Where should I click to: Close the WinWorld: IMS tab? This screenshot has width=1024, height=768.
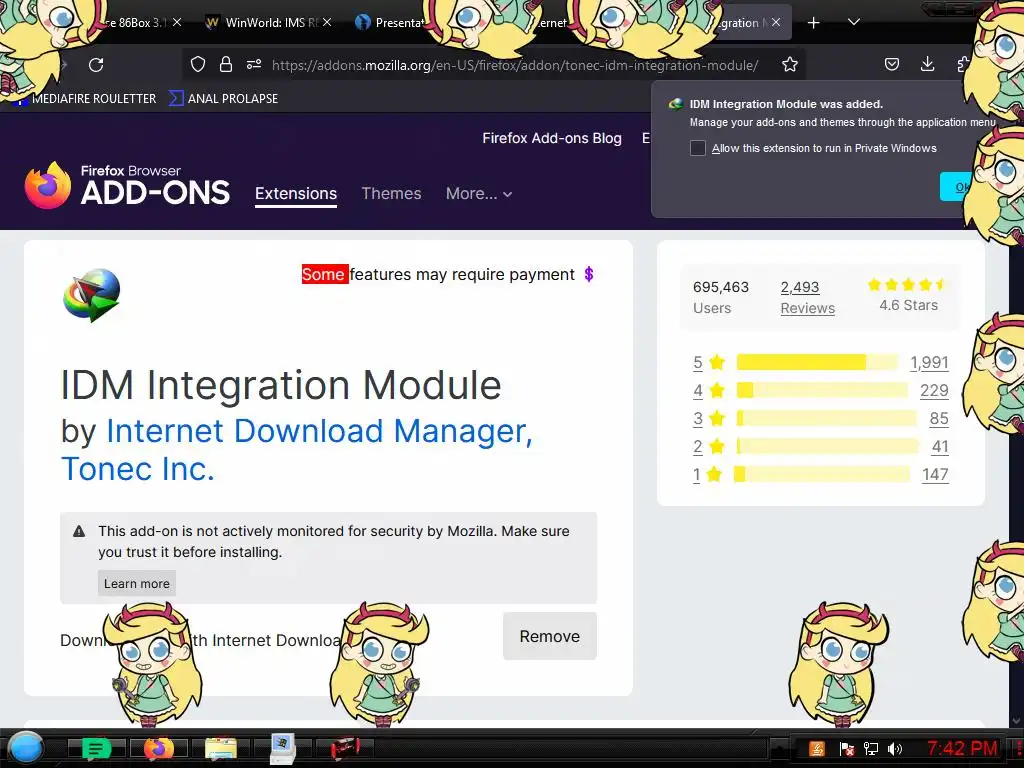(x=327, y=22)
